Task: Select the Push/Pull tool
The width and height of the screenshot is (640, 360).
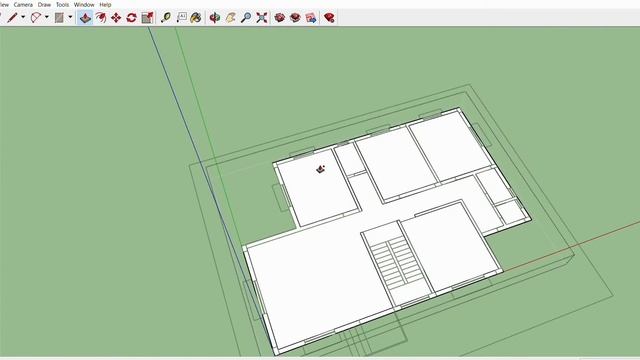Action: point(85,18)
